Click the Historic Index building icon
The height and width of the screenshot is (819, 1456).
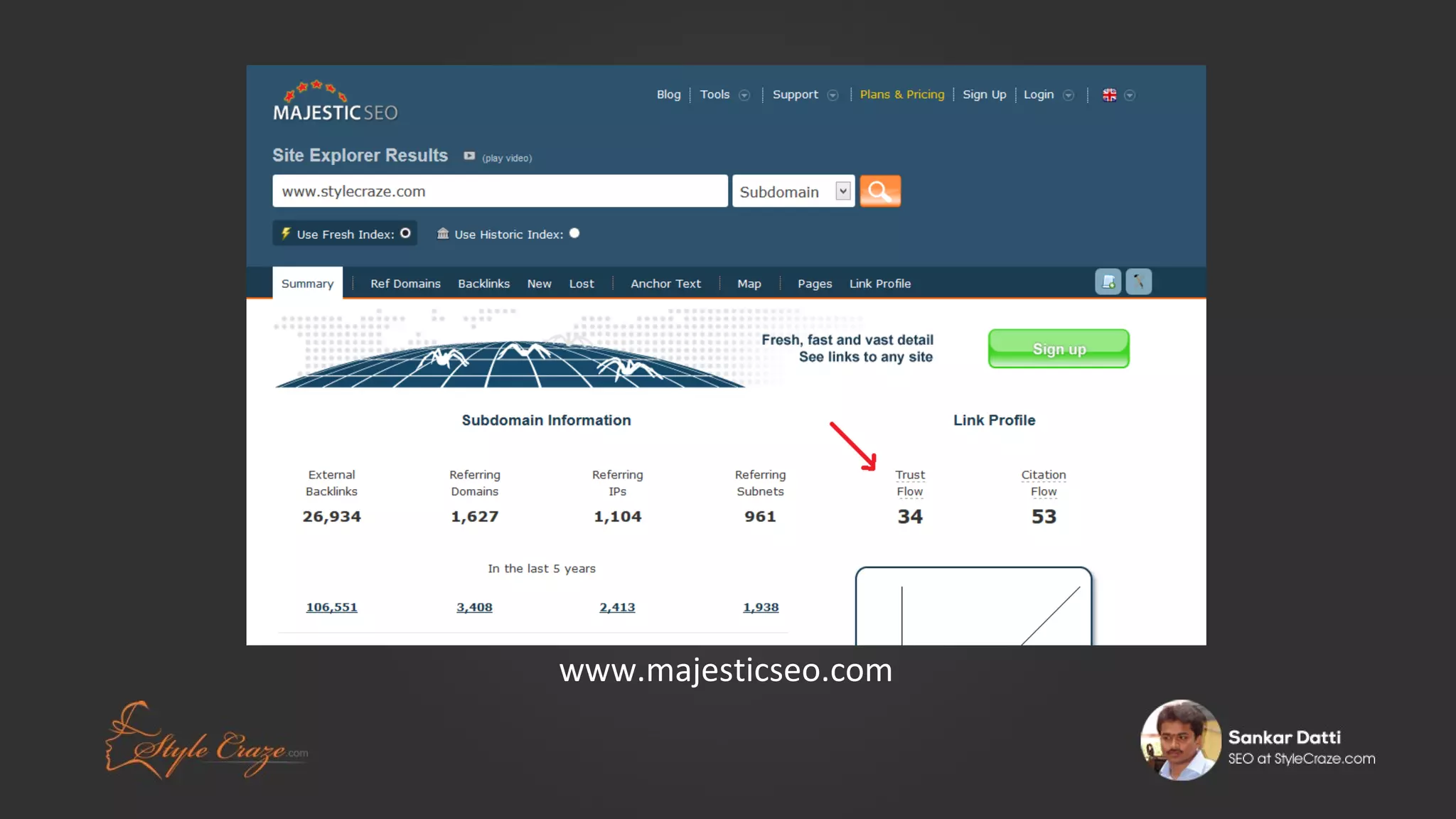[x=443, y=233]
